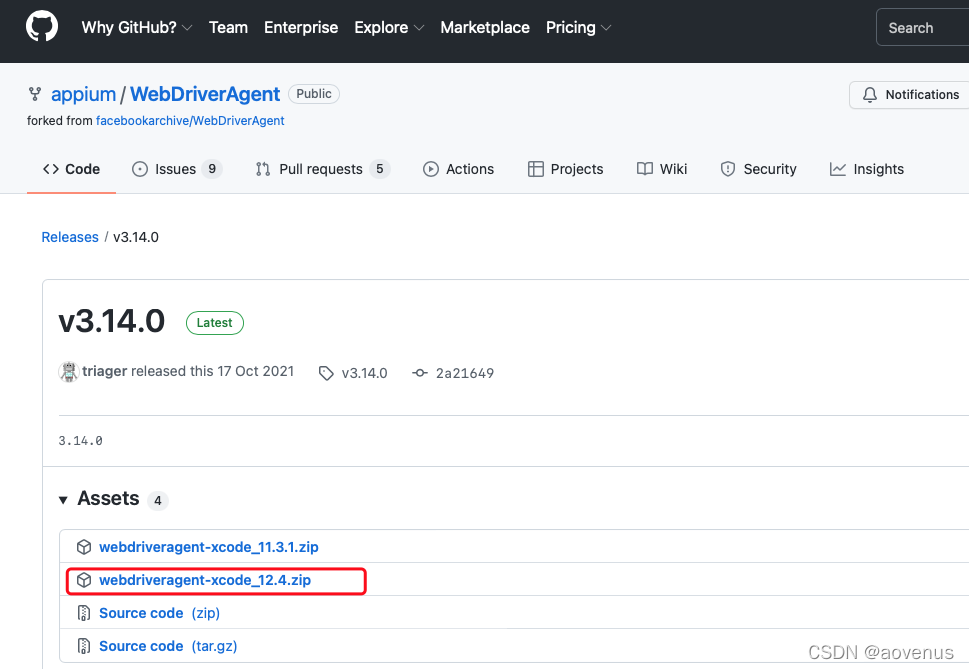Click the Issues count badge 9
969x669 pixels.
point(212,169)
